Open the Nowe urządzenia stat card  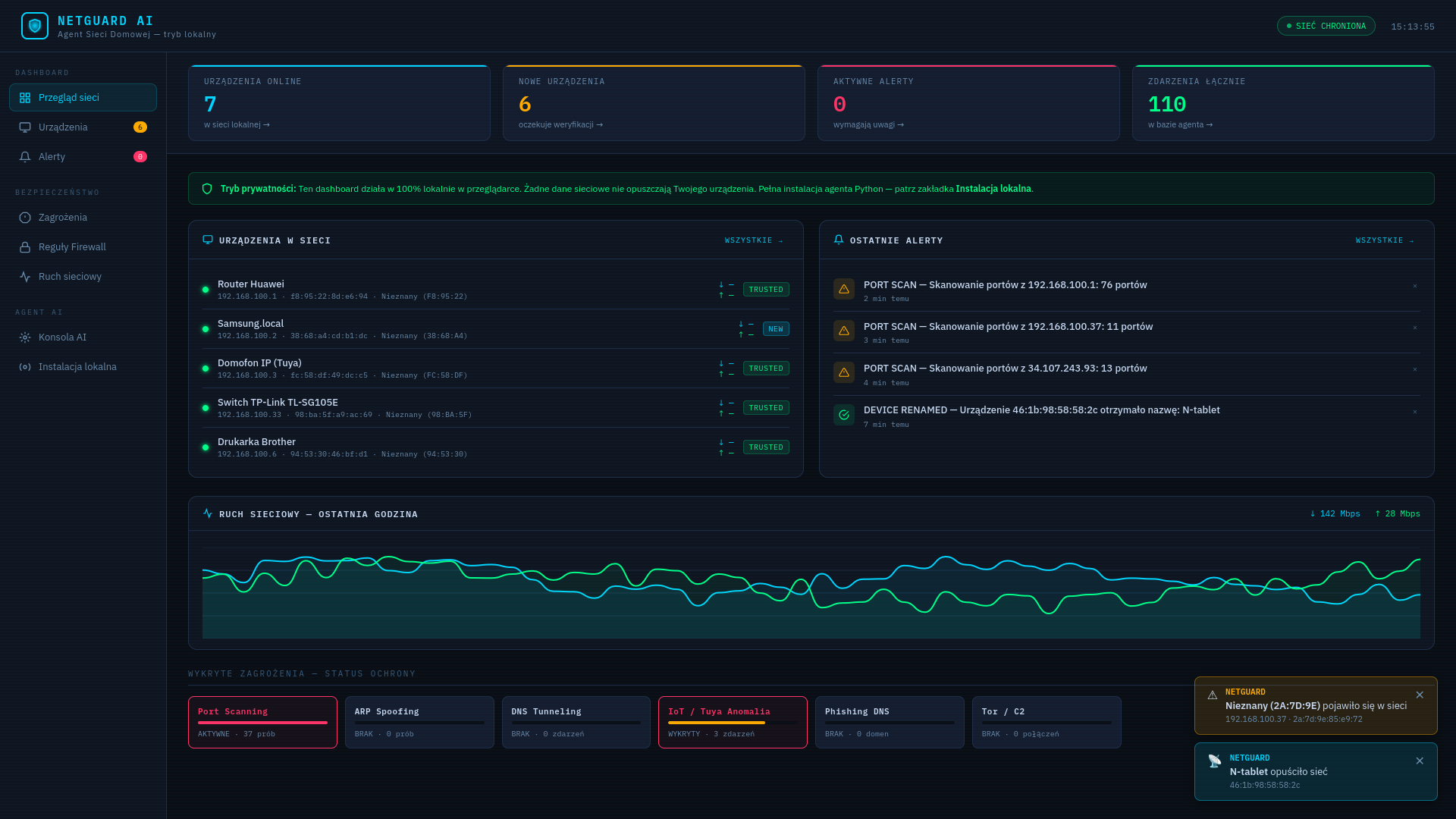click(653, 103)
